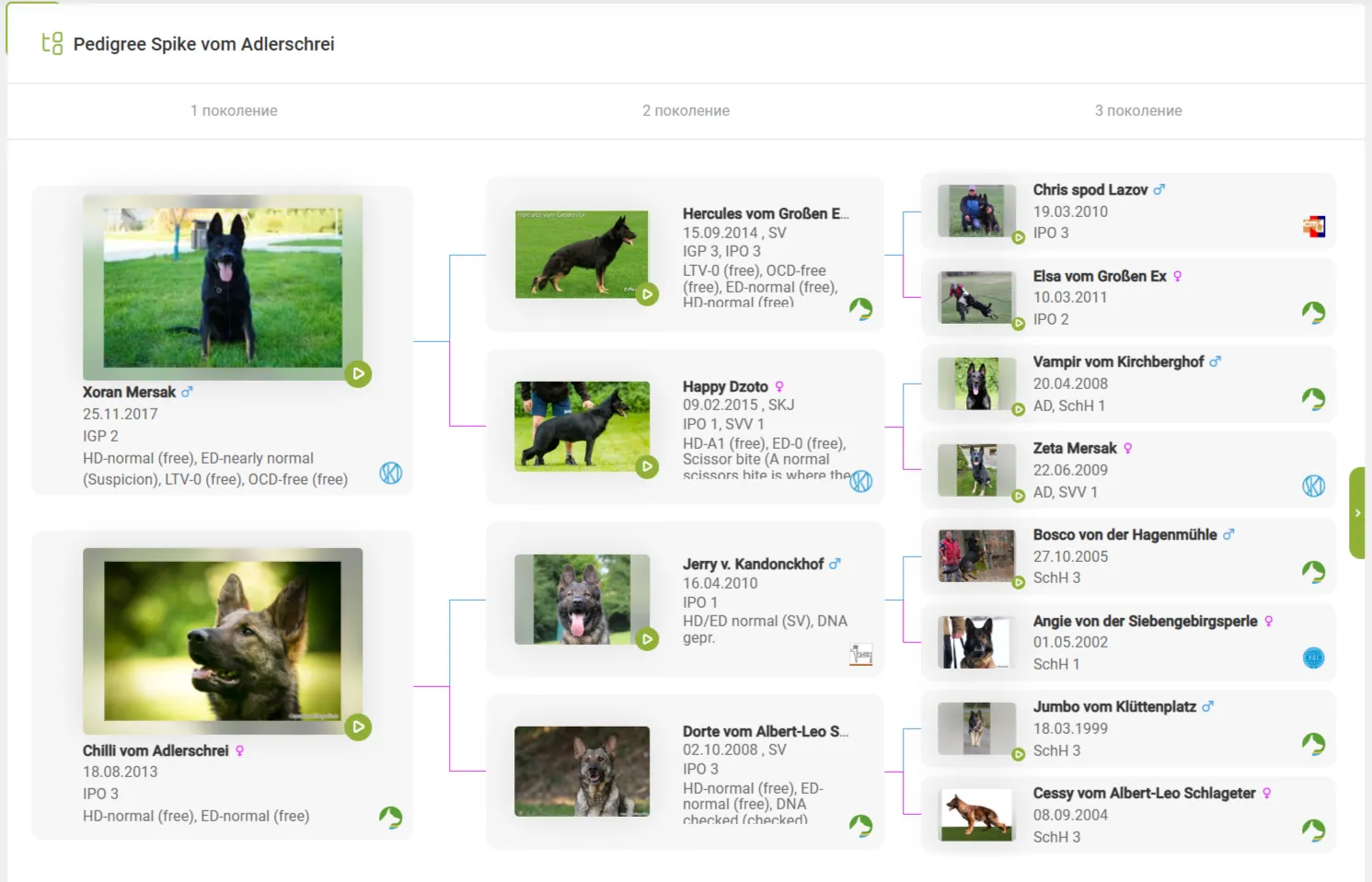Open Cessy vom Albert-Leo Schlageter thumbnail

click(x=976, y=815)
